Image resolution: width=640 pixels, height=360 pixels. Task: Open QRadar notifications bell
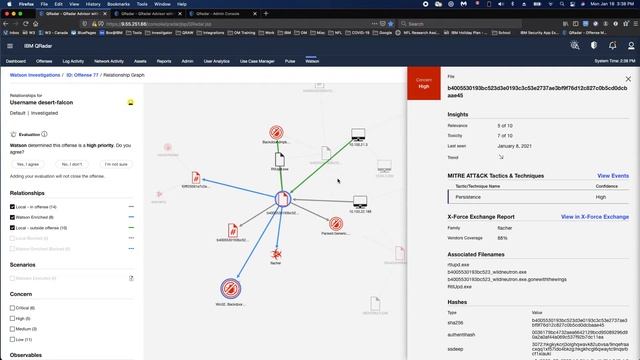click(613, 46)
